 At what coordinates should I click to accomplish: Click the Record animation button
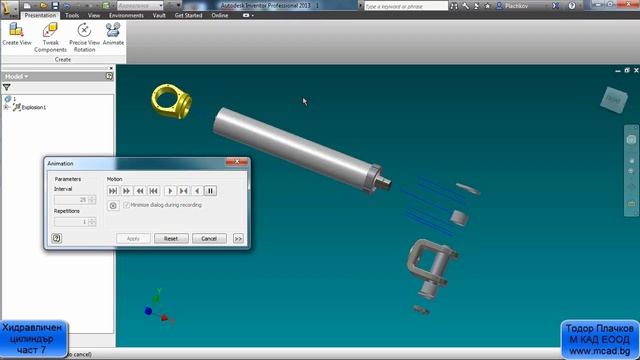[x=113, y=206]
